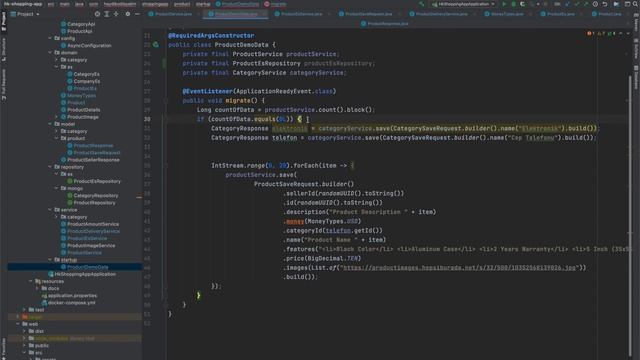
Task: Select CategoryRepository in project tree
Action: 96,196
